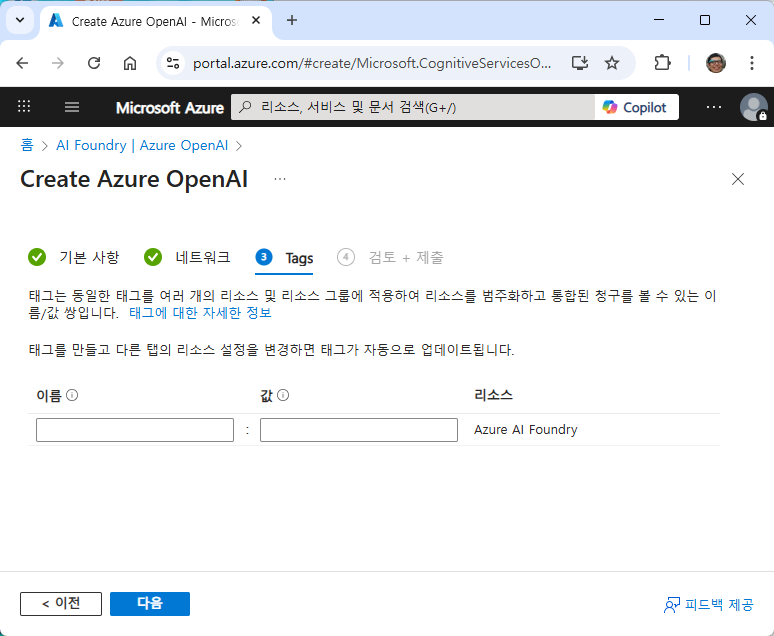Viewport: 774px width, 636px height.
Task: Open the browser home page
Action: click(130, 63)
